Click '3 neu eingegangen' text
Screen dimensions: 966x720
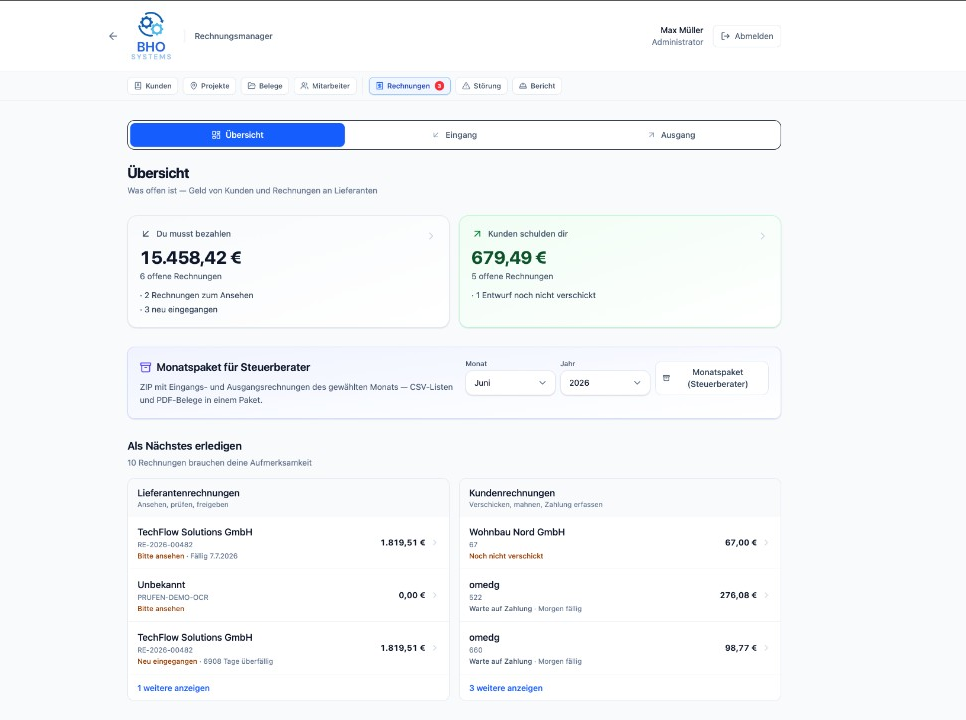(x=181, y=310)
